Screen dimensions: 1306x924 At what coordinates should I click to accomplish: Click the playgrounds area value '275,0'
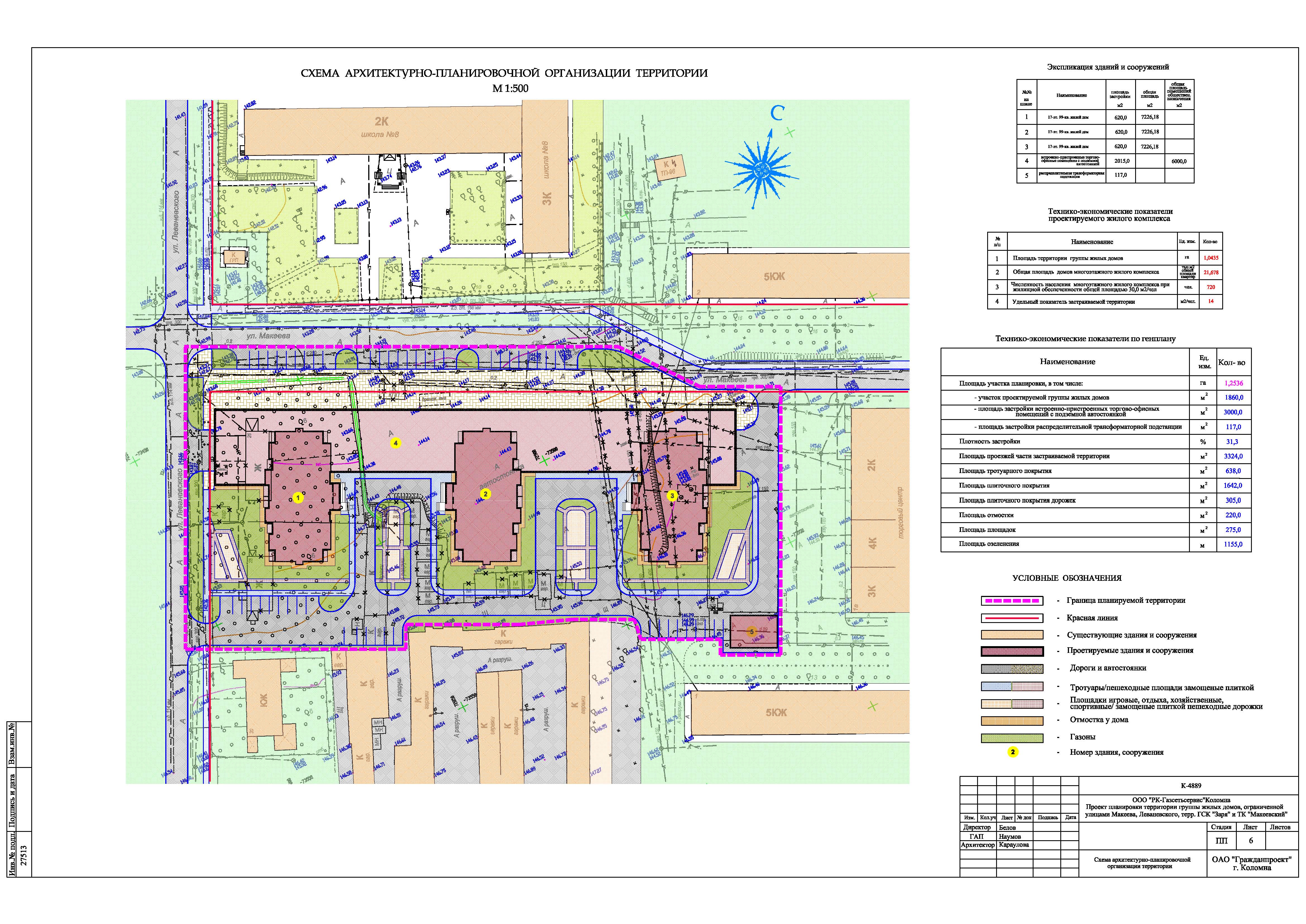(x=1233, y=530)
